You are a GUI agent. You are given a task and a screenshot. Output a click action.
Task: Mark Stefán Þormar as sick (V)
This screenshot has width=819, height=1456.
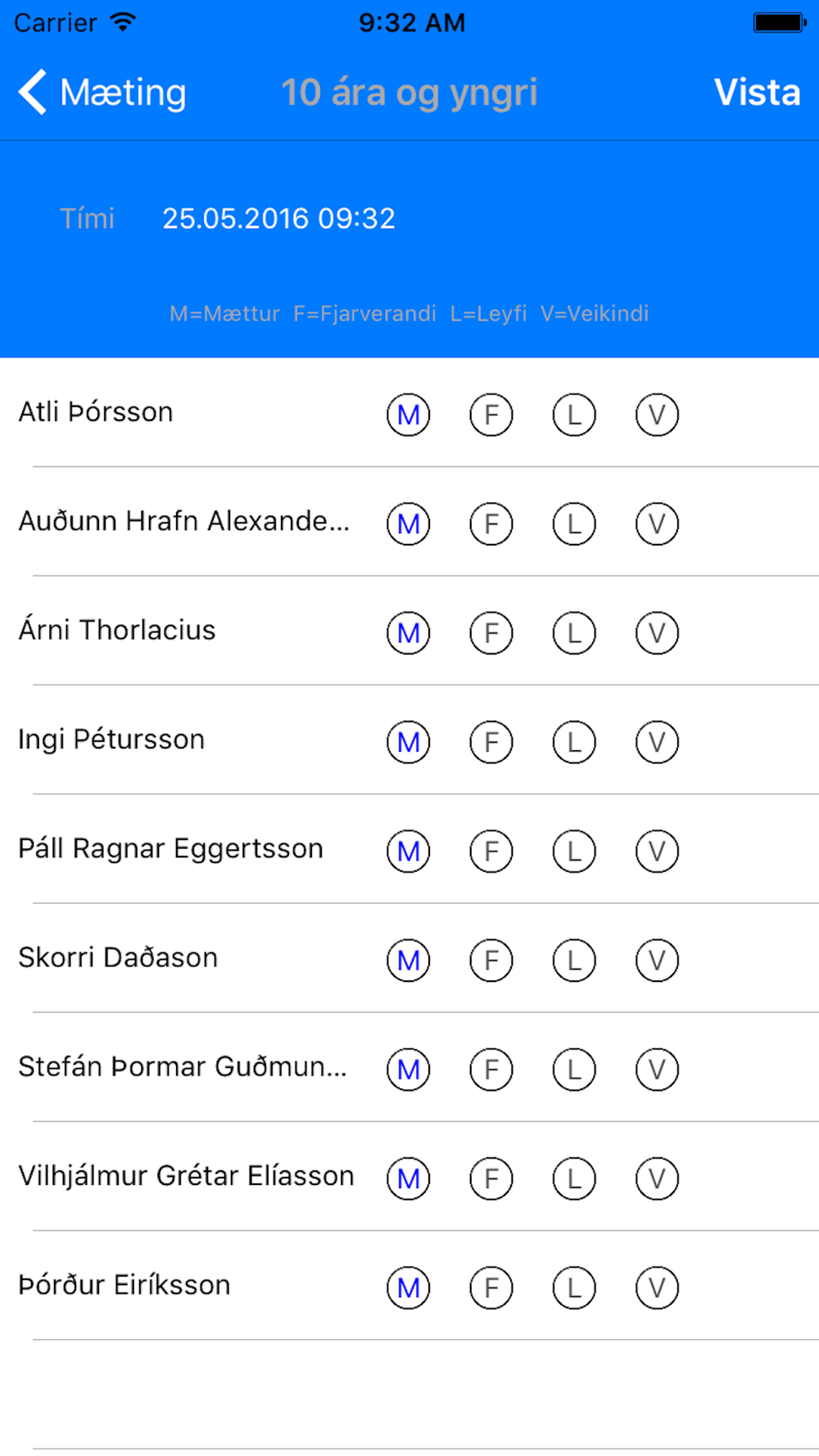coord(657,1069)
